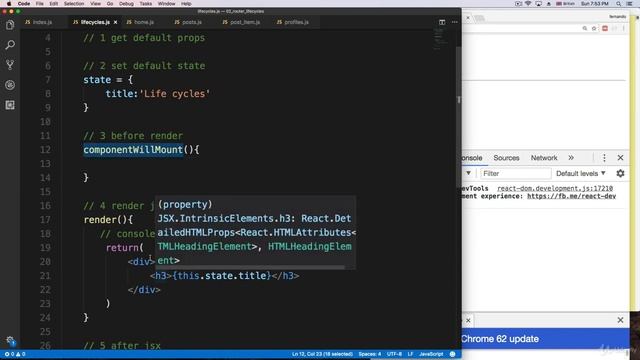Viewport: 640px width, 360px height.
Task: Change the end of line sequence LF
Action: point(410,354)
